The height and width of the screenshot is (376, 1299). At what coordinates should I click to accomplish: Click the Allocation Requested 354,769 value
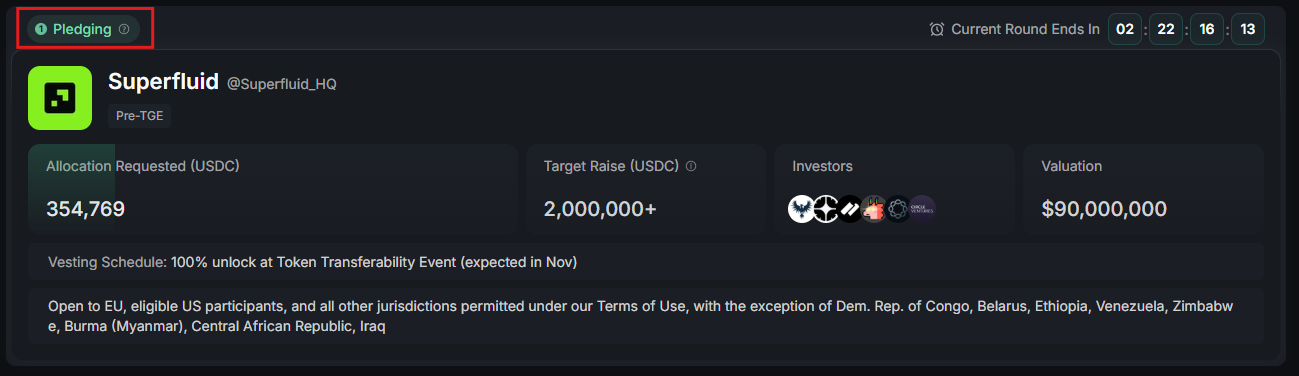(x=85, y=209)
